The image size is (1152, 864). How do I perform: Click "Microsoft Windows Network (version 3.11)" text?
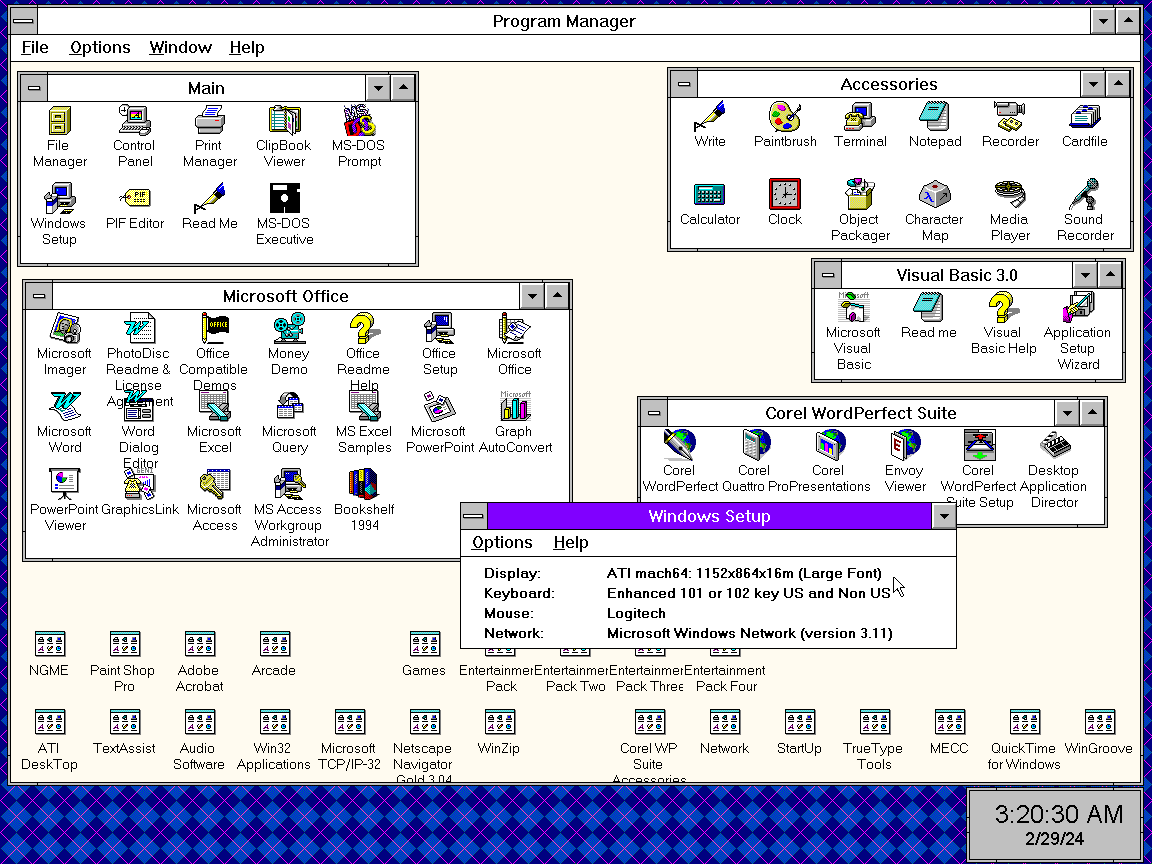(749, 633)
